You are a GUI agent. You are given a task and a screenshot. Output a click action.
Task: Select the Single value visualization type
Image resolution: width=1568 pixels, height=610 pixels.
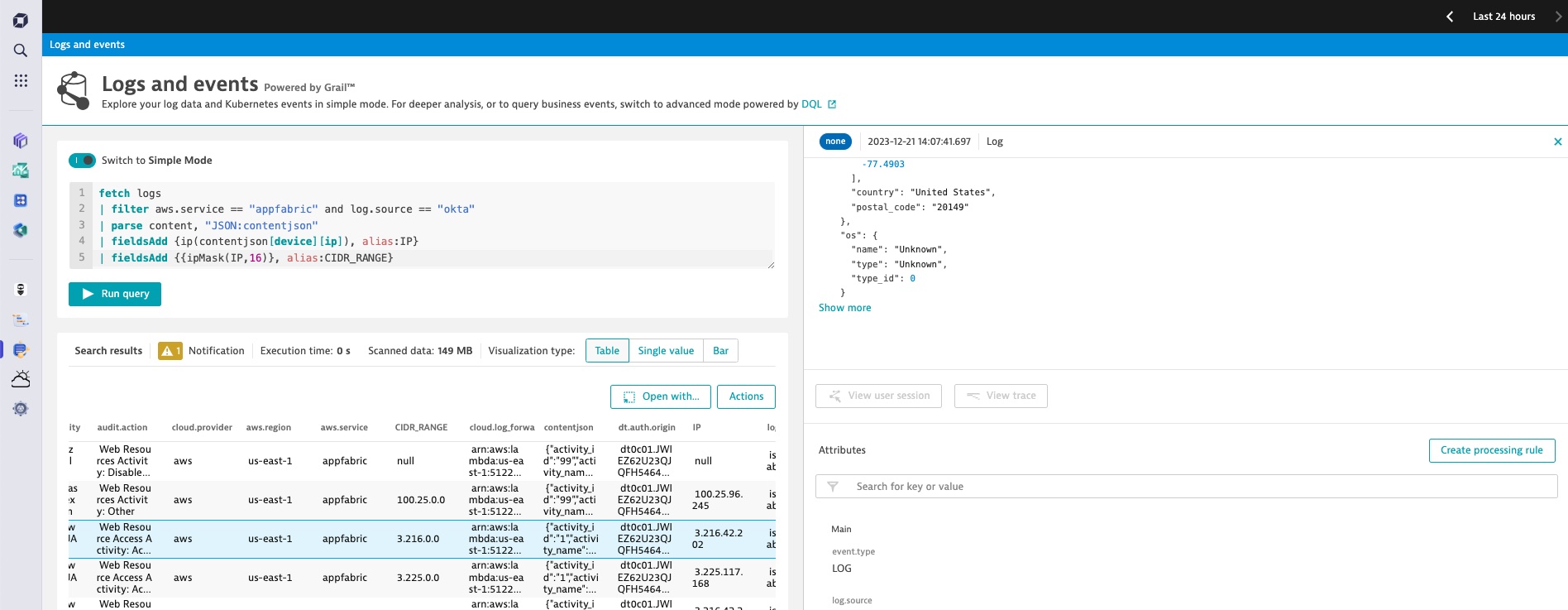pos(666,351)
